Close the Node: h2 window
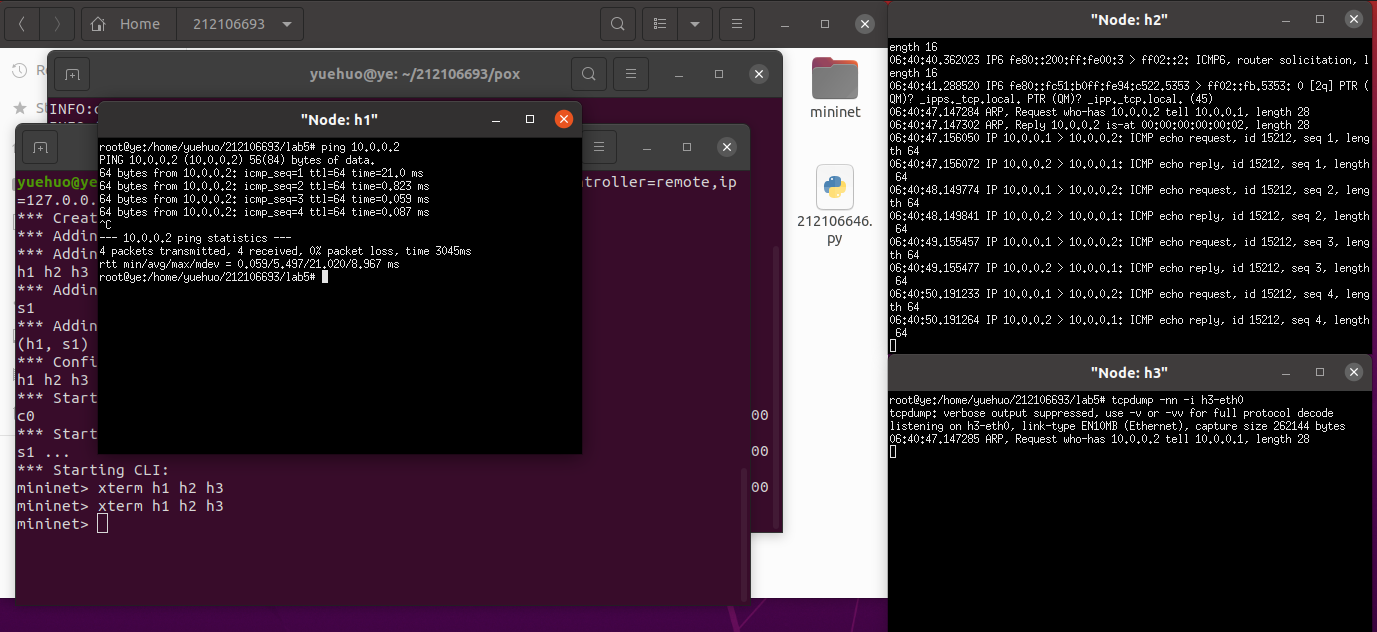 pyautogui.click(x=1354, y=19)
